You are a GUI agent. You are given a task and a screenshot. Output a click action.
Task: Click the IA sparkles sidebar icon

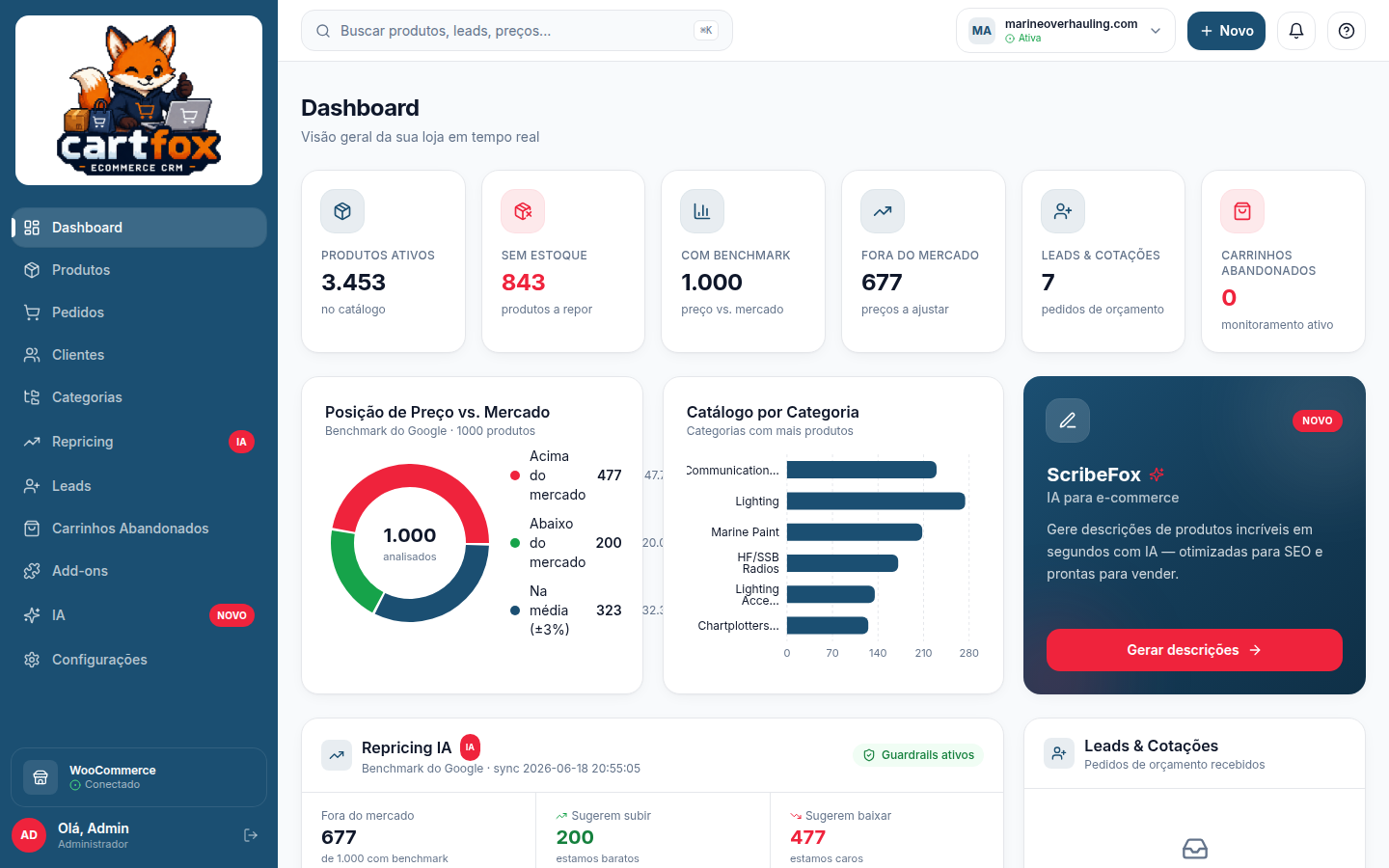[x=32, y=615]
